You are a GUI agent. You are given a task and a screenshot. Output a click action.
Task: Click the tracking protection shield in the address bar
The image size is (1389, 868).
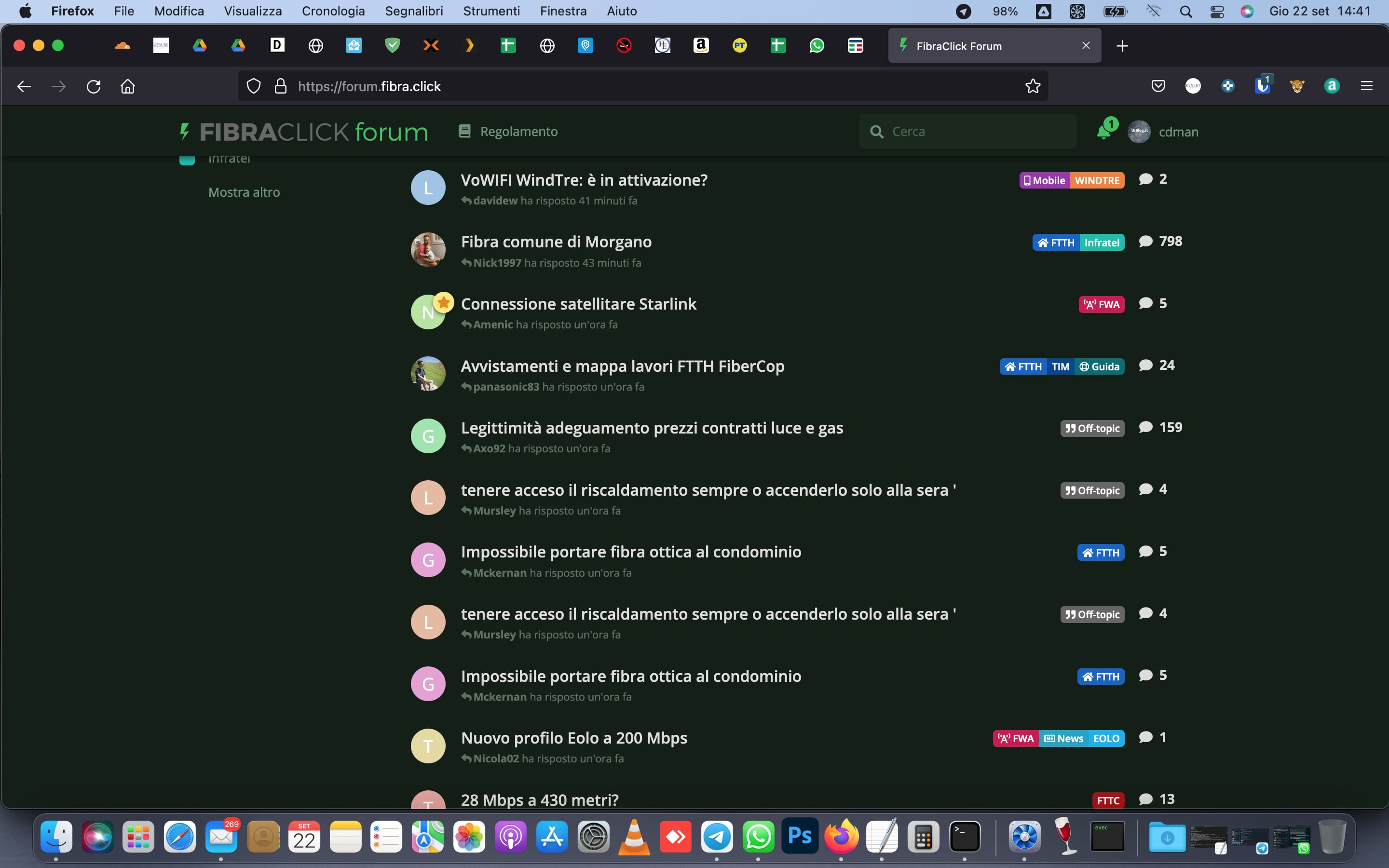[253, 86]
